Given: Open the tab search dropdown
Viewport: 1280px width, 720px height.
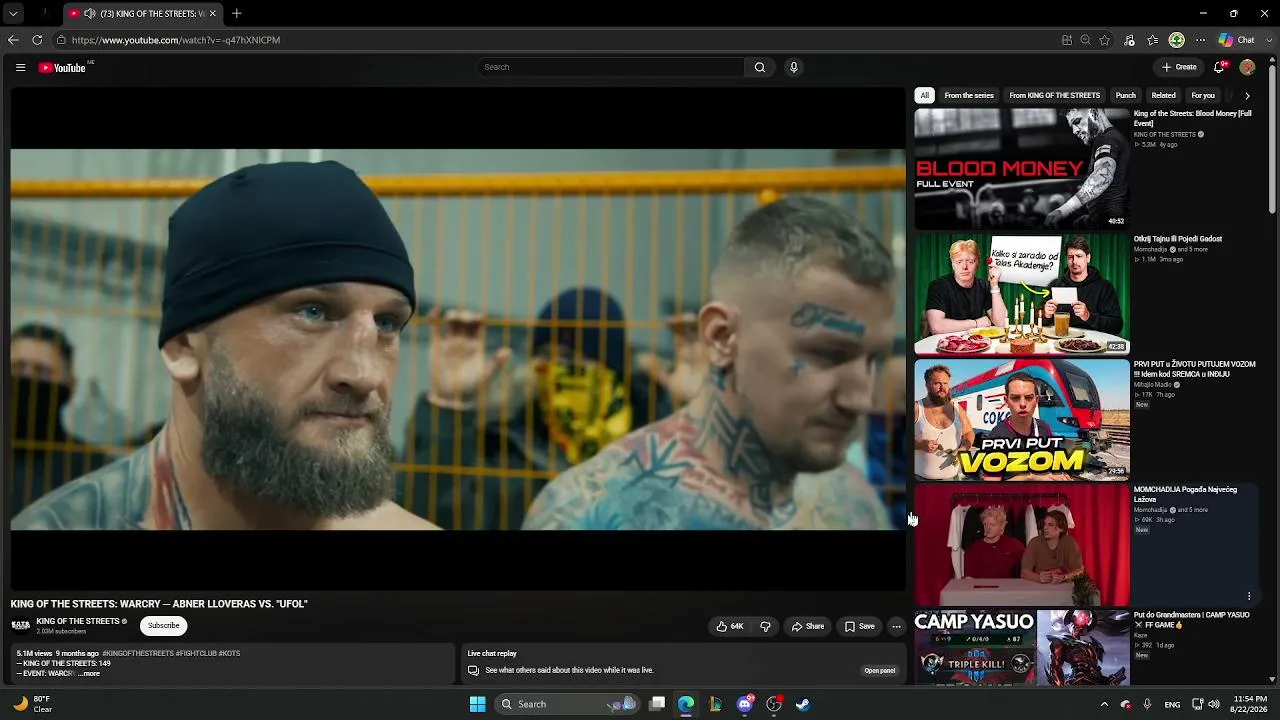Looking at the screenshot, I should pos(13,14).
